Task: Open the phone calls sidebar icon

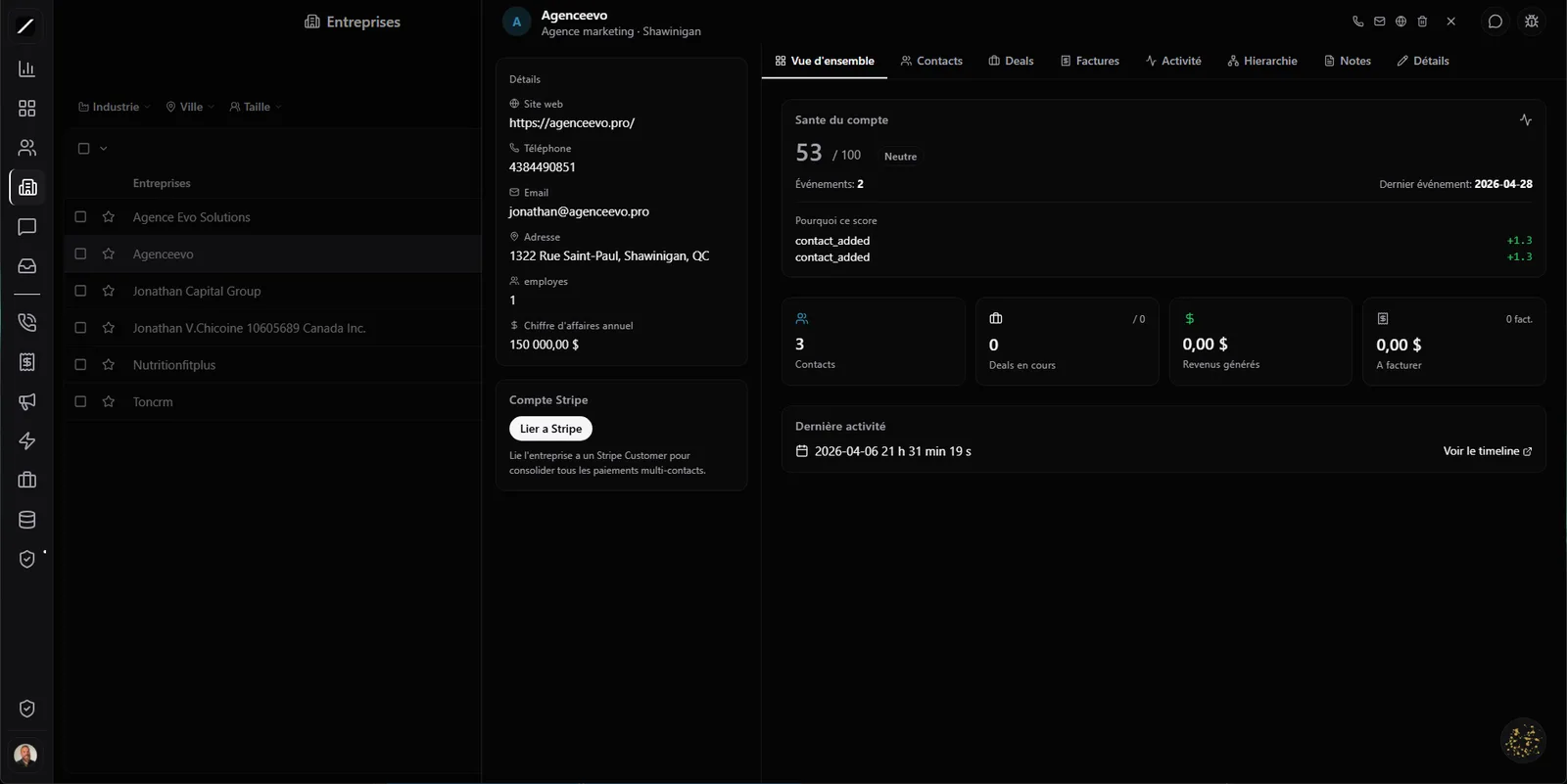Action: click(x=27, y=322)
